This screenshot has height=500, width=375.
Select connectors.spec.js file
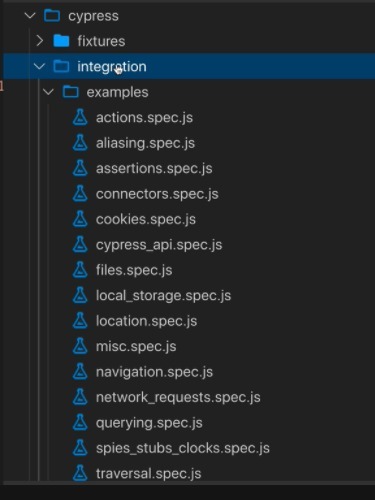157,194
